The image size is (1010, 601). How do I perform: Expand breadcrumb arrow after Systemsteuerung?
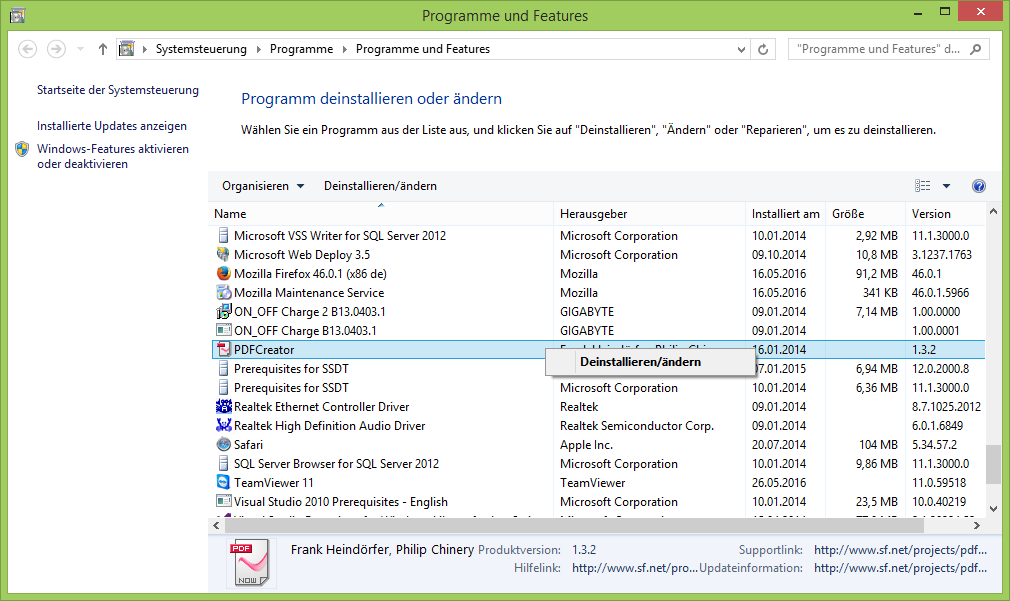[x=258, y=49]
